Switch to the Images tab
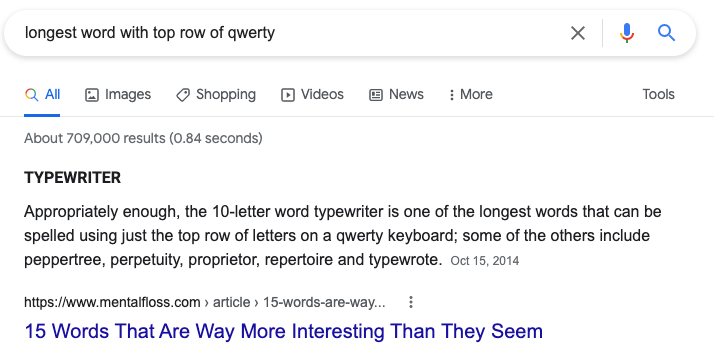The image size is (714, 360). (x=118, y=95)
